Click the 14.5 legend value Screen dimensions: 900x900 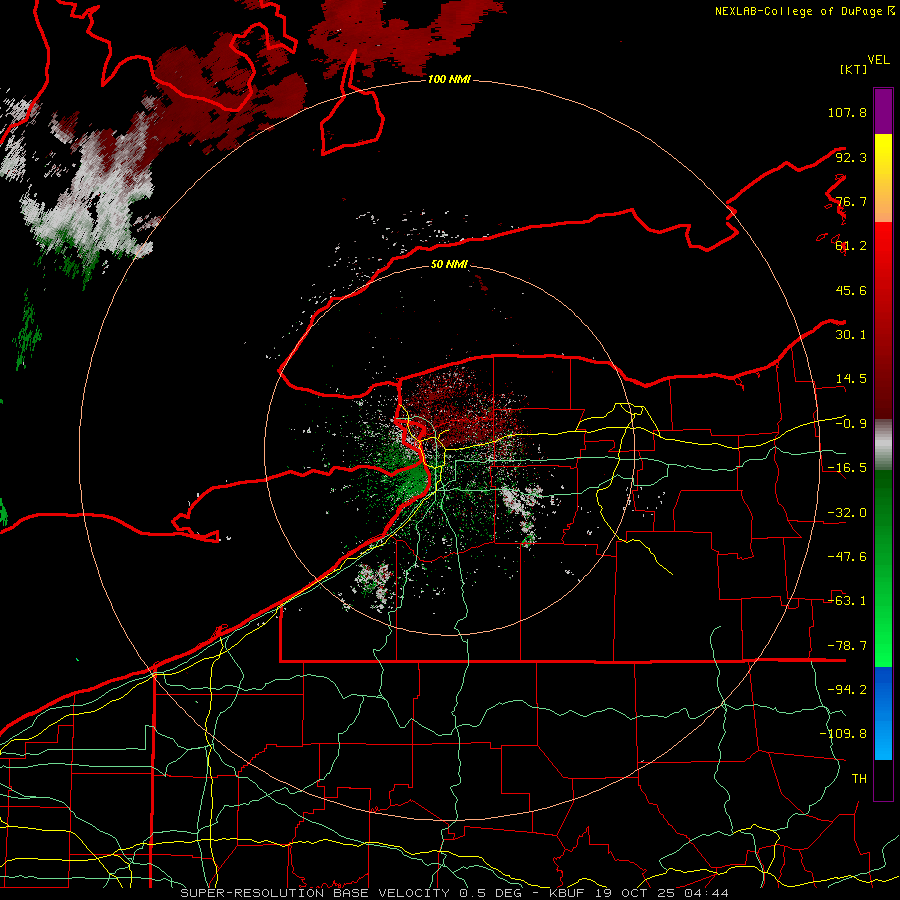(851, 379)
